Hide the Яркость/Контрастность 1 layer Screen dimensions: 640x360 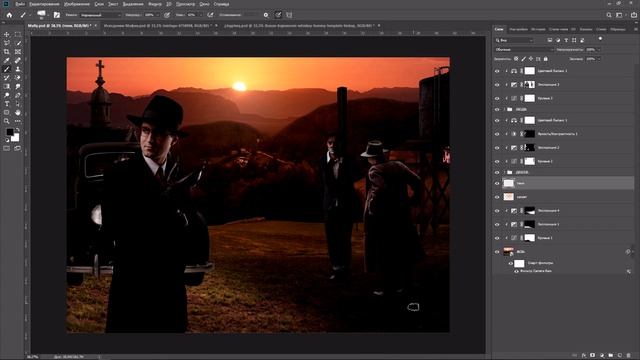tap(497, 134)
